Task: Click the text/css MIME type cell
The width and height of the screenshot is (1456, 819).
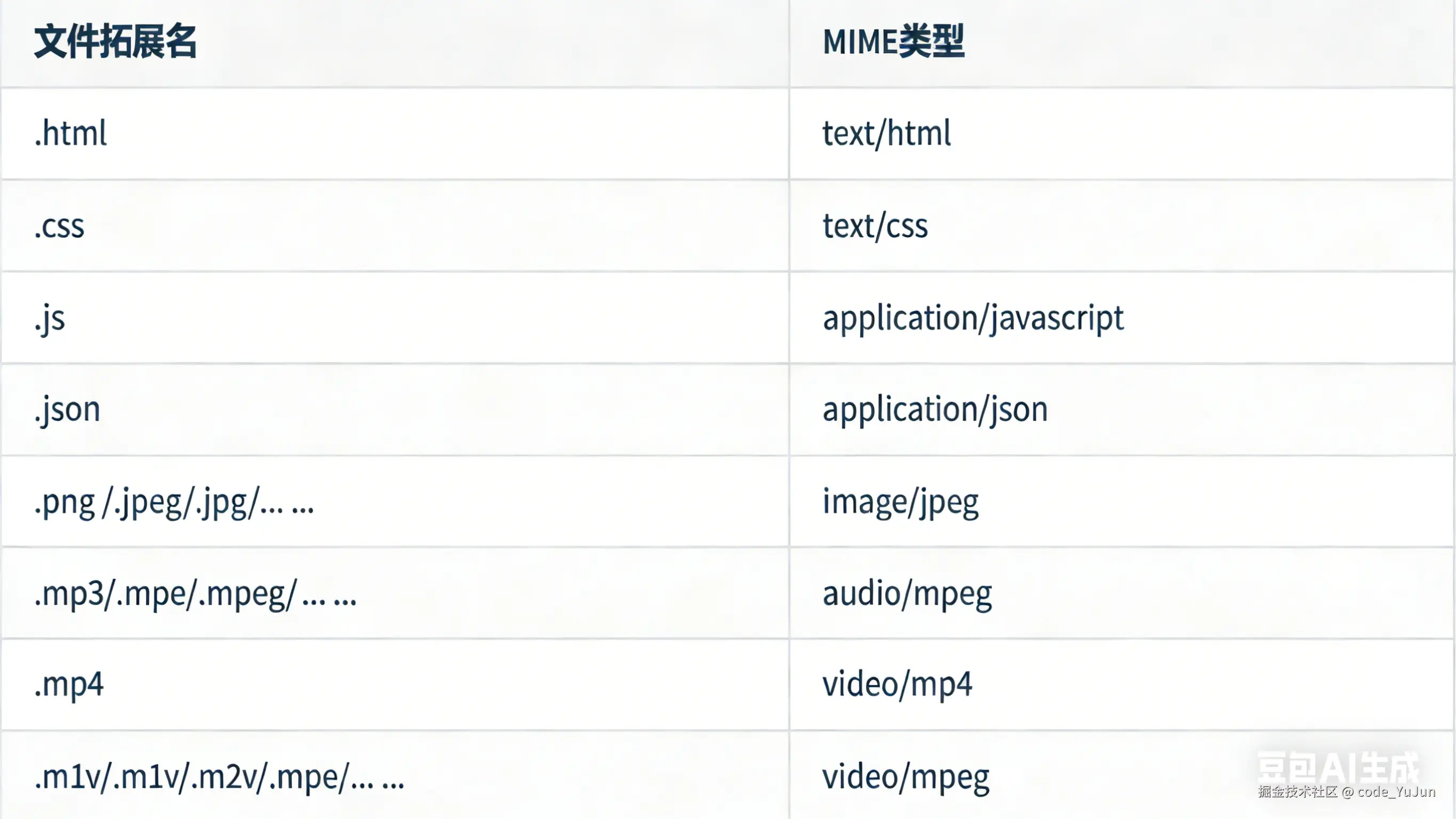Action: coord(874,226)
